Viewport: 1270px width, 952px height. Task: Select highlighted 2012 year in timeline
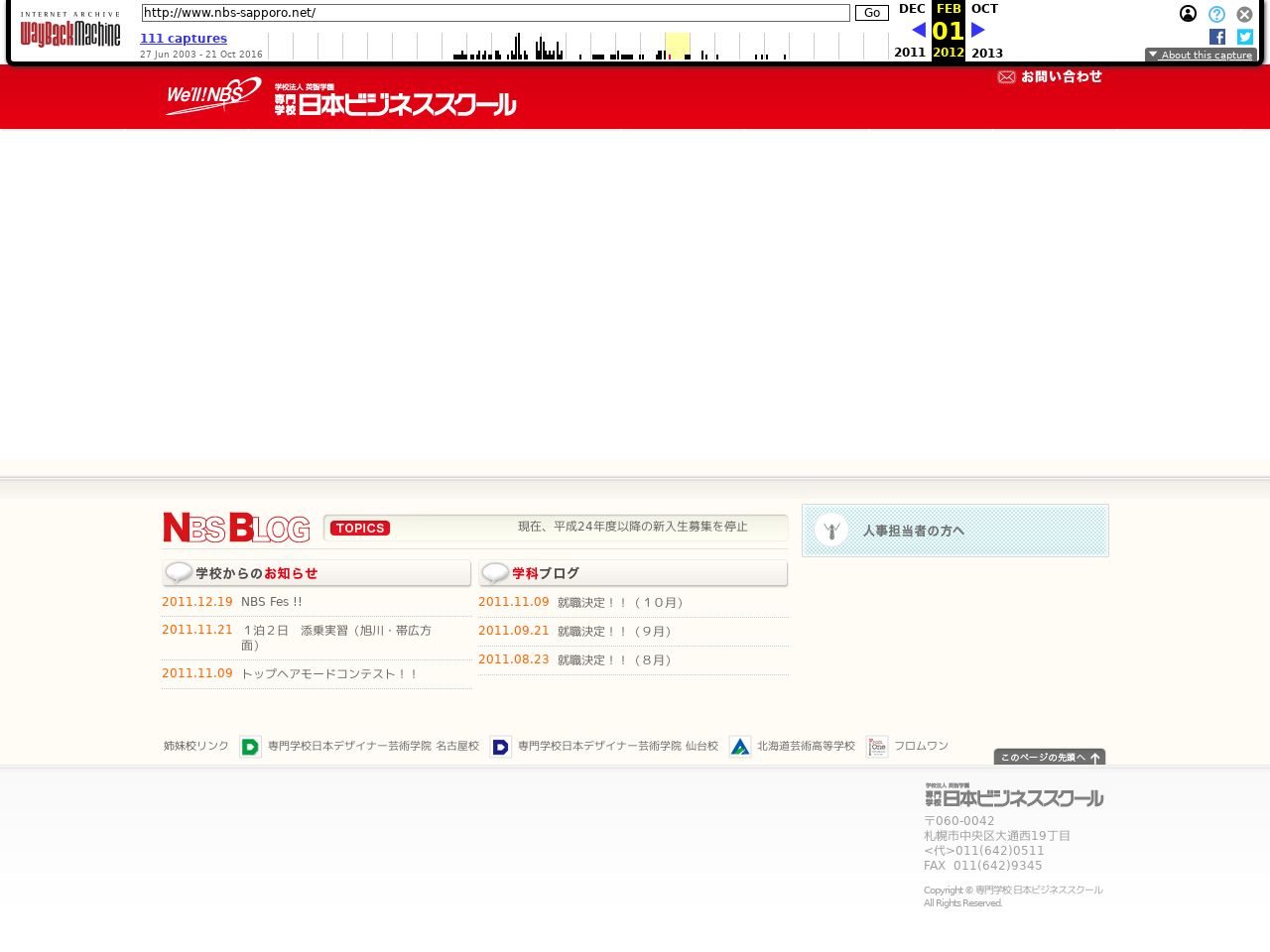[677, 46]
